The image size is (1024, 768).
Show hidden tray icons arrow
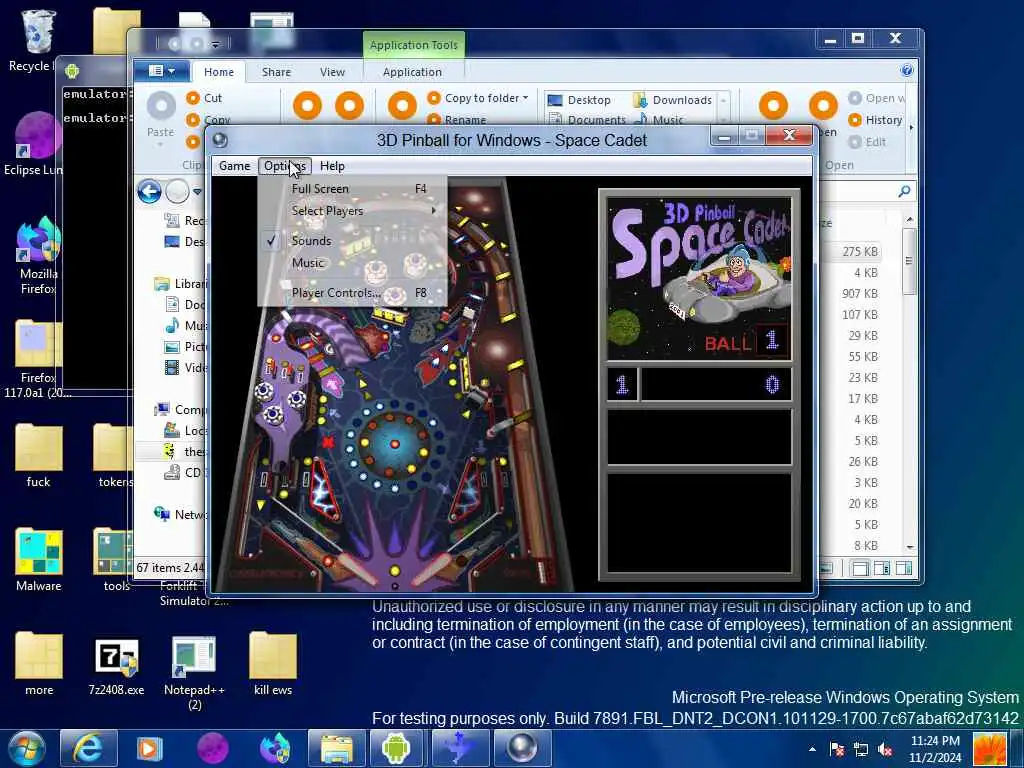(x=812, y=749)
